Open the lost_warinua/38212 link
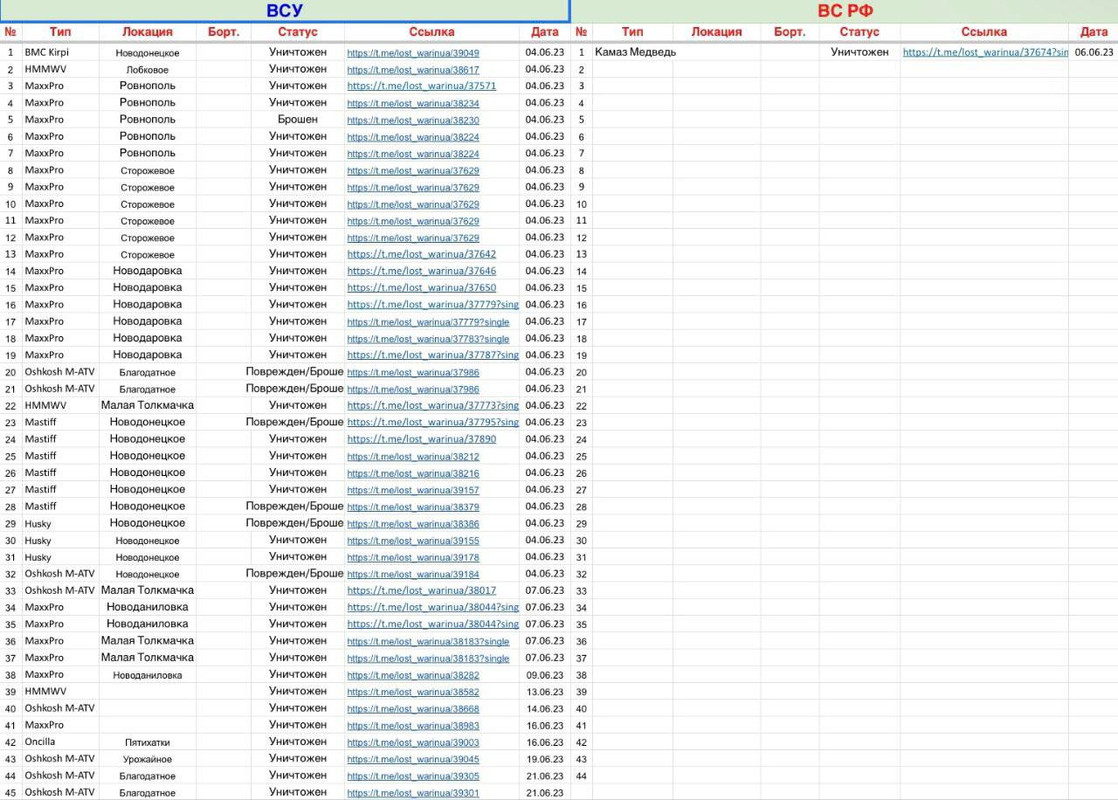The width and height of the screenshot is (1118, 800). tap(413, 456)
